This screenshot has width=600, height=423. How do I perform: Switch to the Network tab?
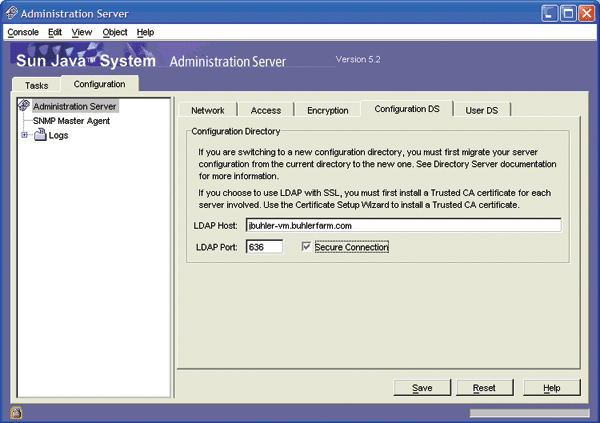(208, 110)
